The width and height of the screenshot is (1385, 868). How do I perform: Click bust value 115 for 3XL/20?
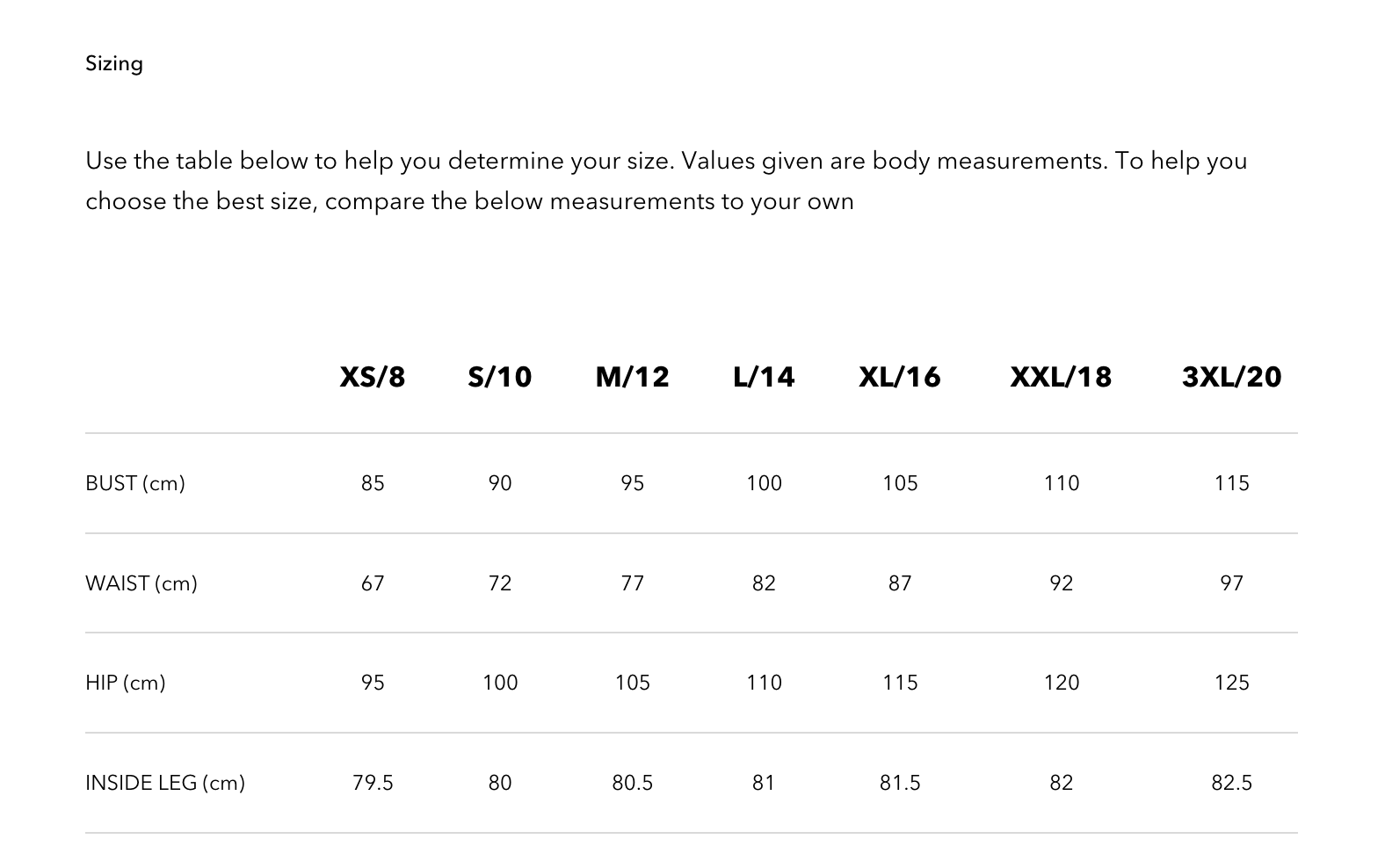[1231, 483]
